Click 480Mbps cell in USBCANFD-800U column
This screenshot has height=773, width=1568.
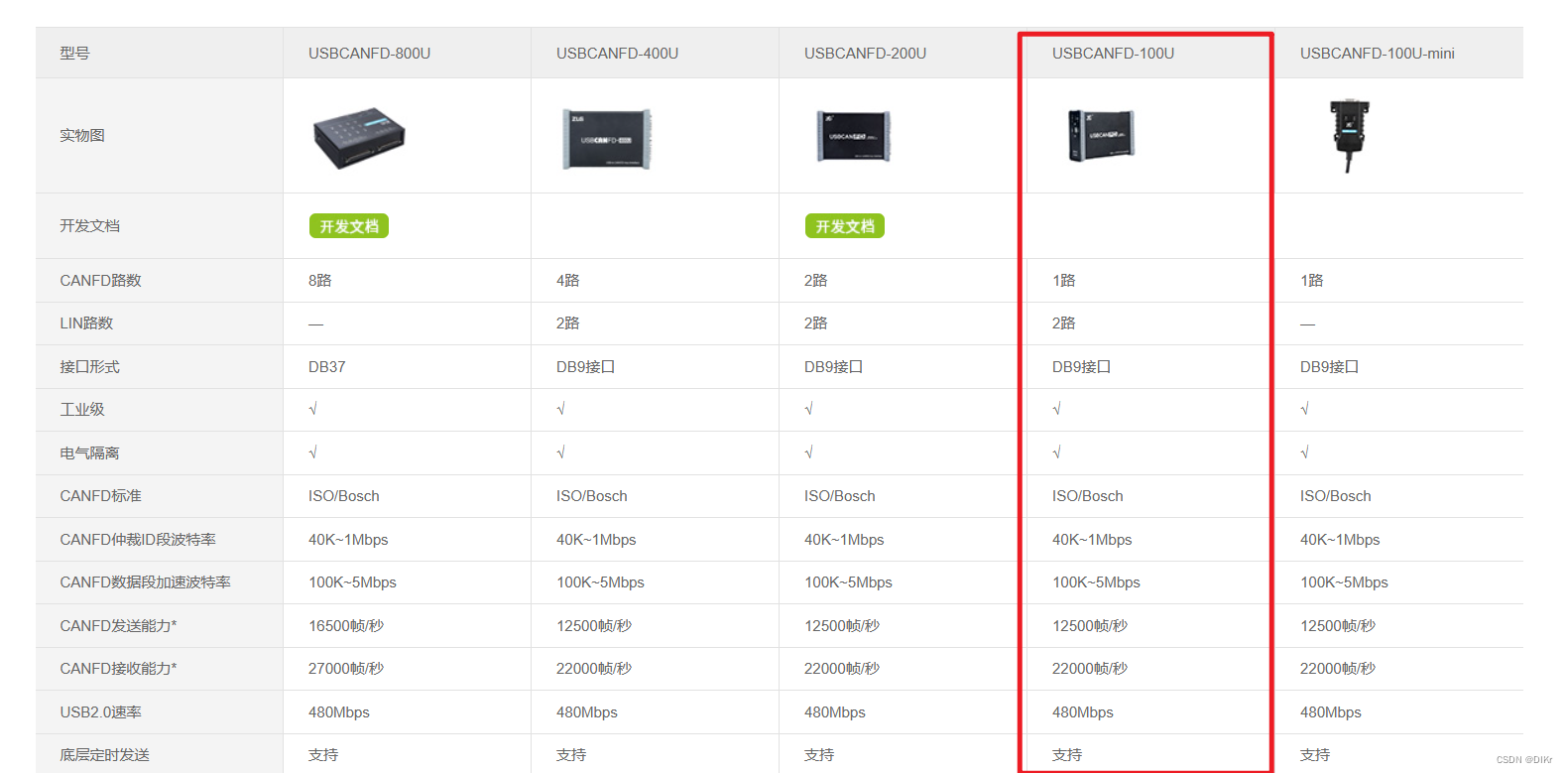pos(339,712)
